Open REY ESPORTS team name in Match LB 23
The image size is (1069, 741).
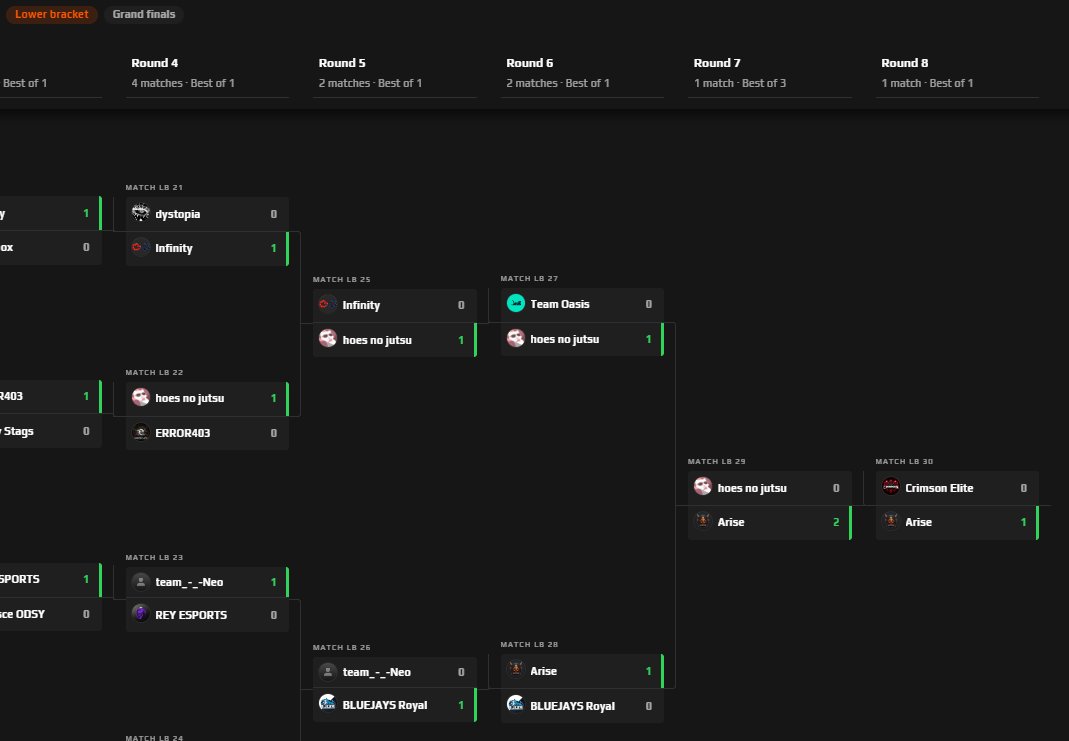pyautogui.click(x=191, y=615)
